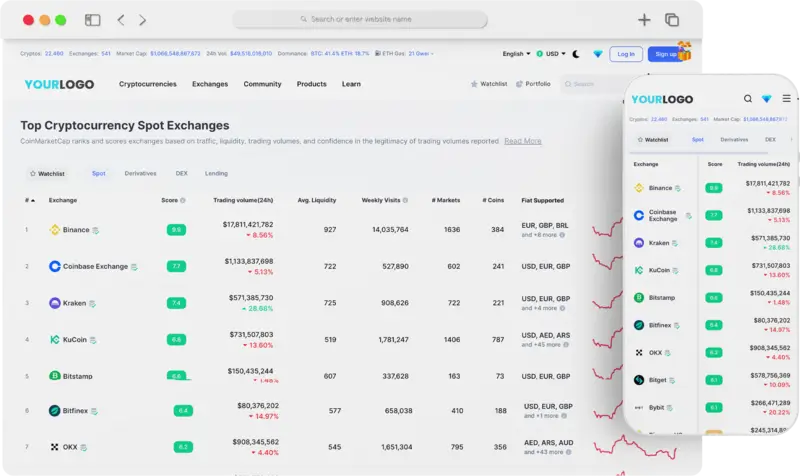Click the desktop site Search field
The height and width of the screenshot is (476, 800).
pos(592,84)
